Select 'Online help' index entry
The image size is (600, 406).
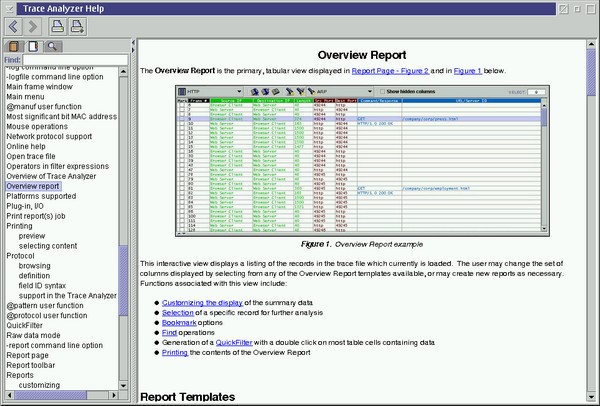pyautogui.click(x=26, y=147)
